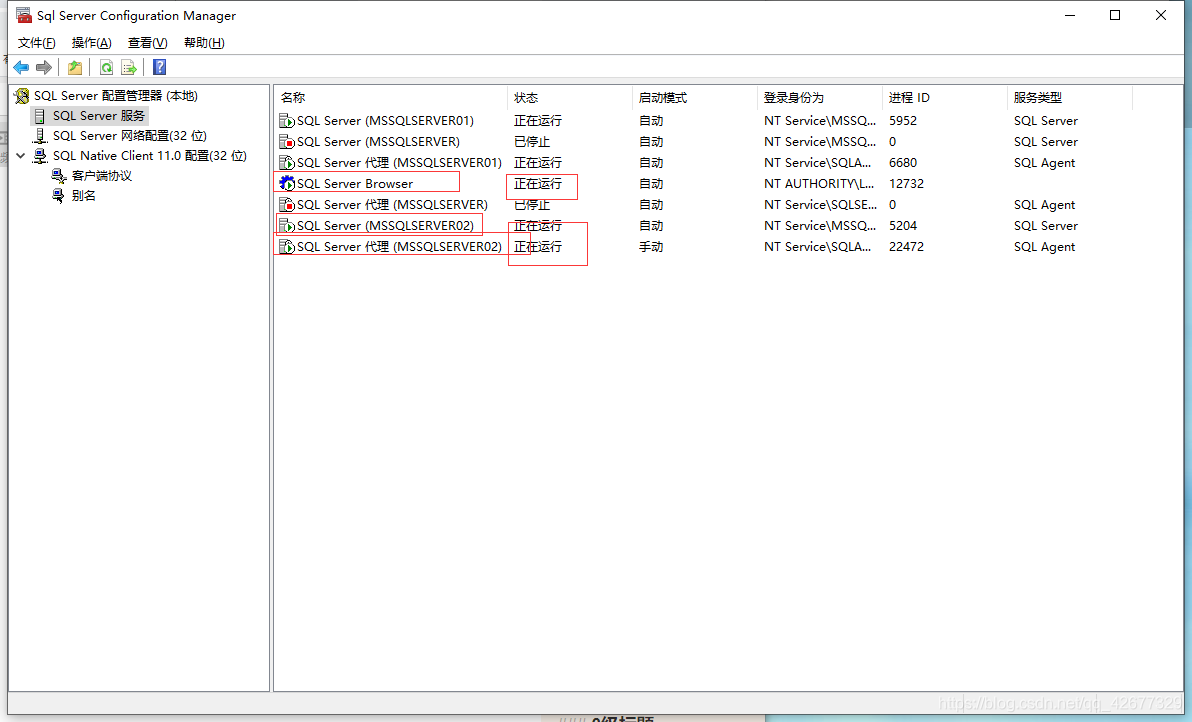This screenshot has width=1192, height=722.
Task: Click the Refresh toolbar icon
Action: pyautogui.click(x=106, y=68)
